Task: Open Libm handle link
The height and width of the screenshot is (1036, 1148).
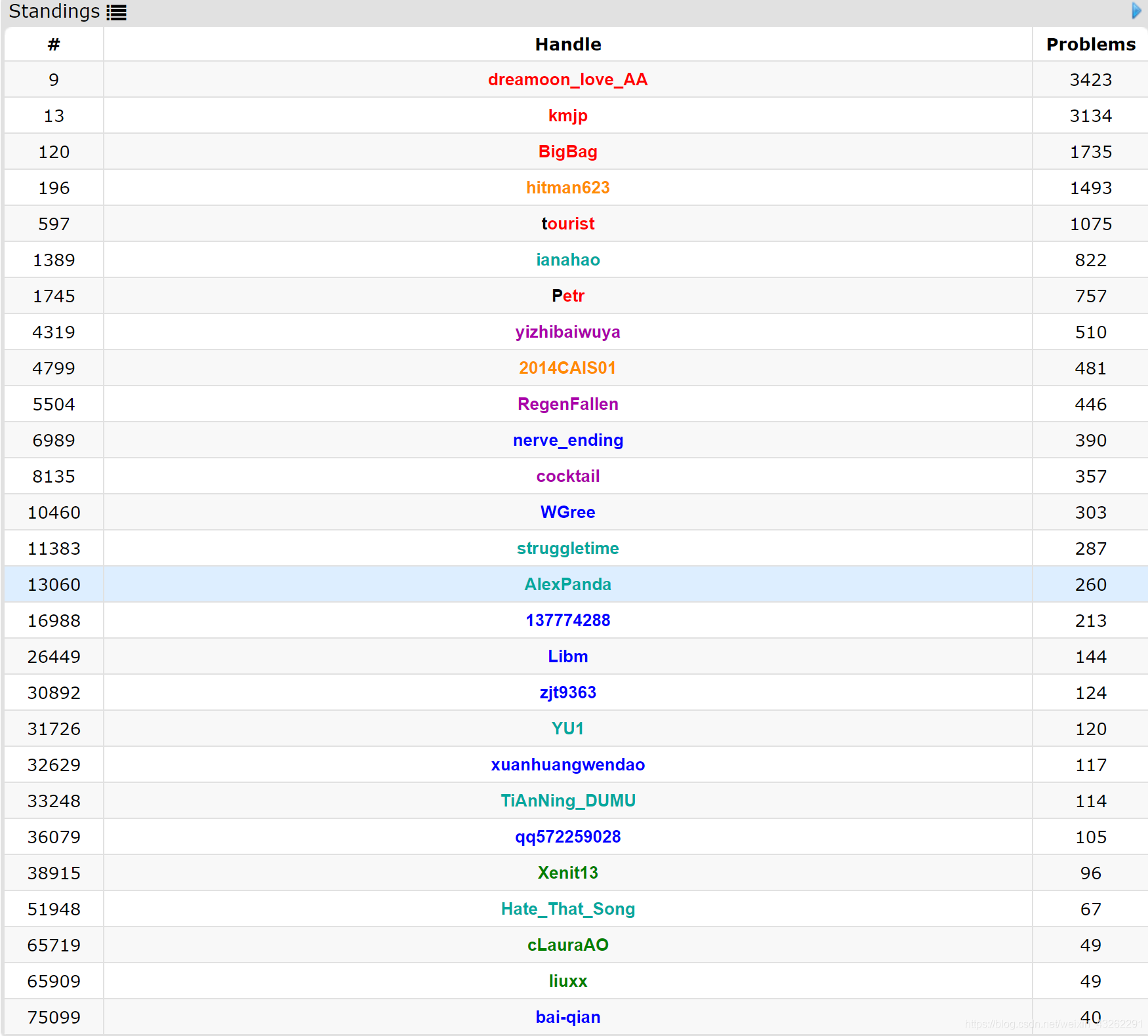Action: [567, 656]
